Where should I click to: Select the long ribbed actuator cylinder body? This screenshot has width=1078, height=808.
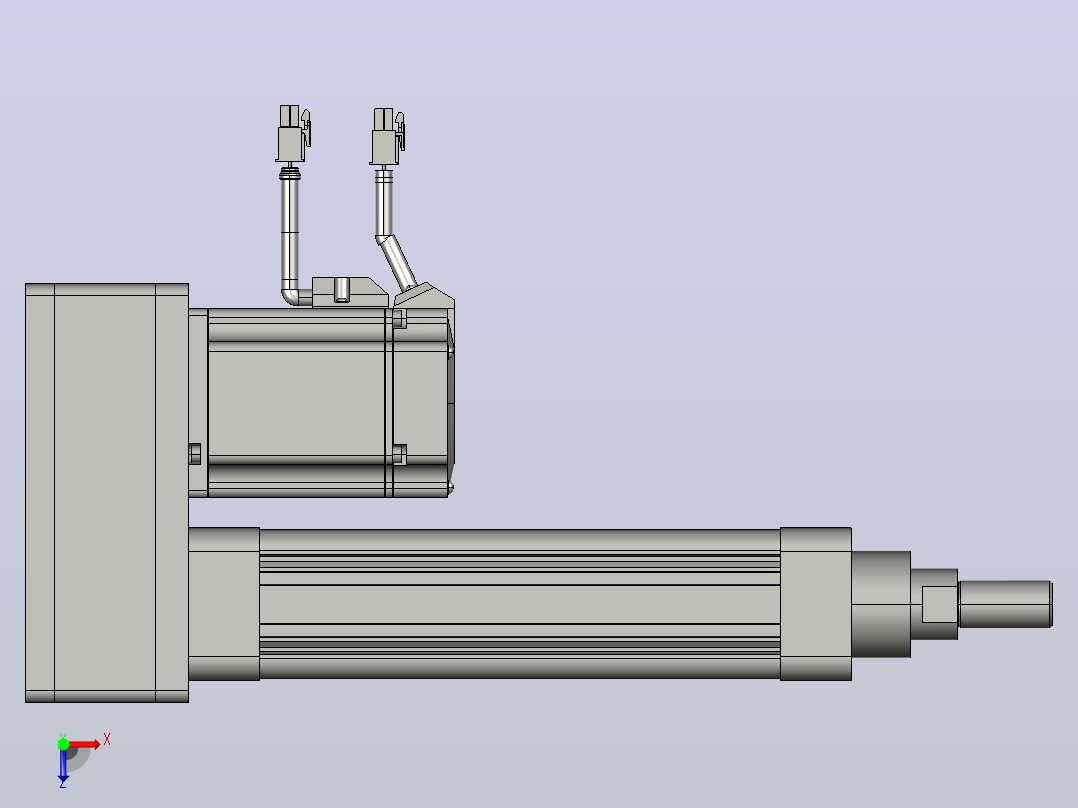tap(520, 604)
